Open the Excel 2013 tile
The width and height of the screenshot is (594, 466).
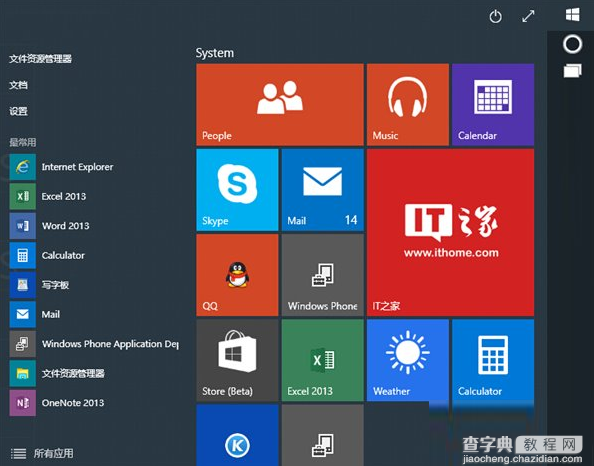coord(322,360)
